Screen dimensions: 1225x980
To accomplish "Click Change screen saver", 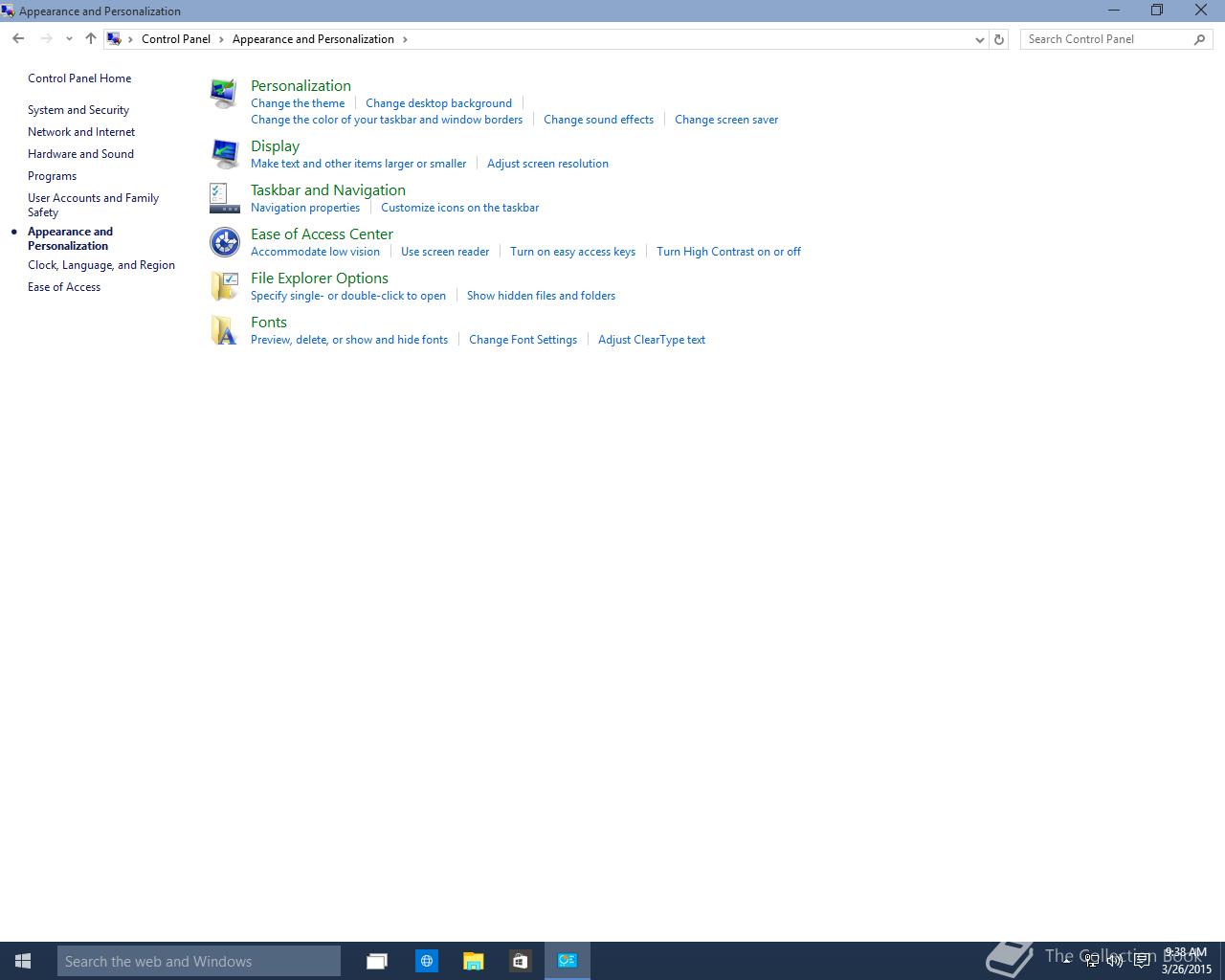I will tap(726, 120).
